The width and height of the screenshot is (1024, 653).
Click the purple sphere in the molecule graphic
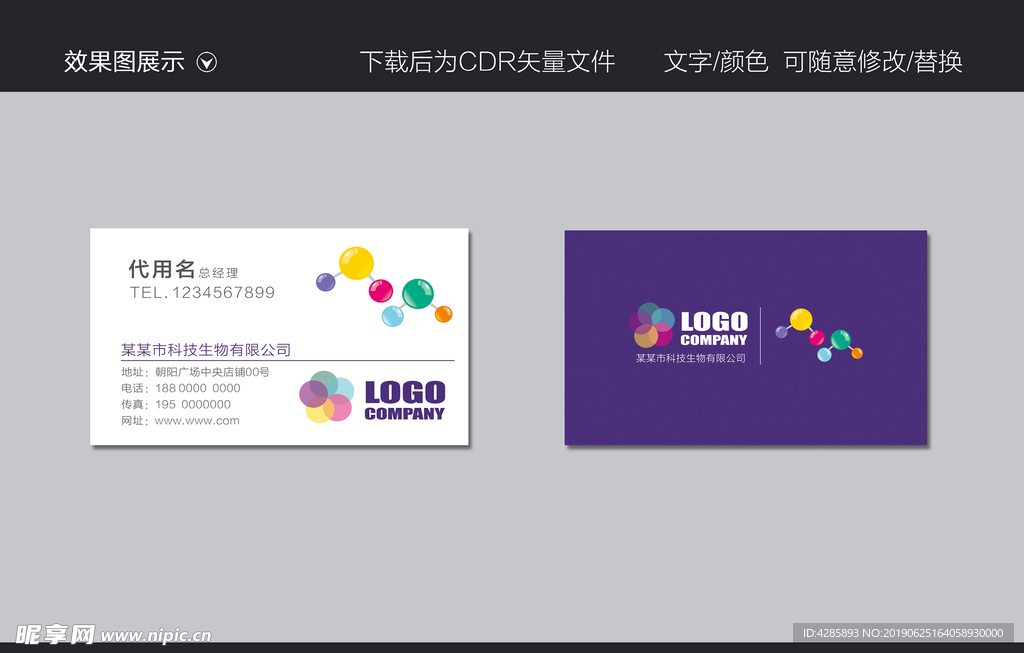326,282
